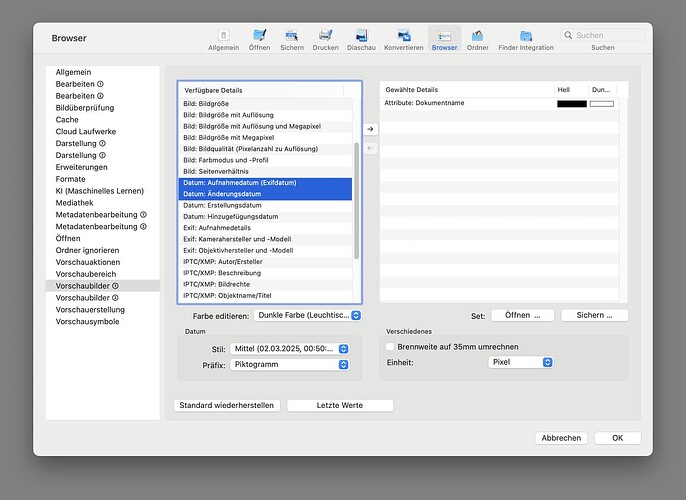Open Finder Integration preferences
686x500 pixels.
[526, 40]
